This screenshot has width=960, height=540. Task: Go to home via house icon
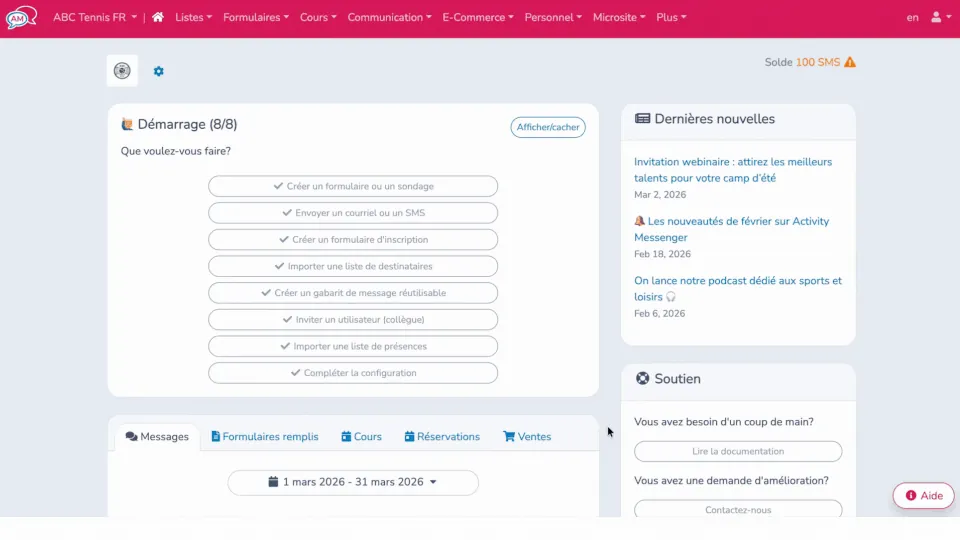[158, 17]
